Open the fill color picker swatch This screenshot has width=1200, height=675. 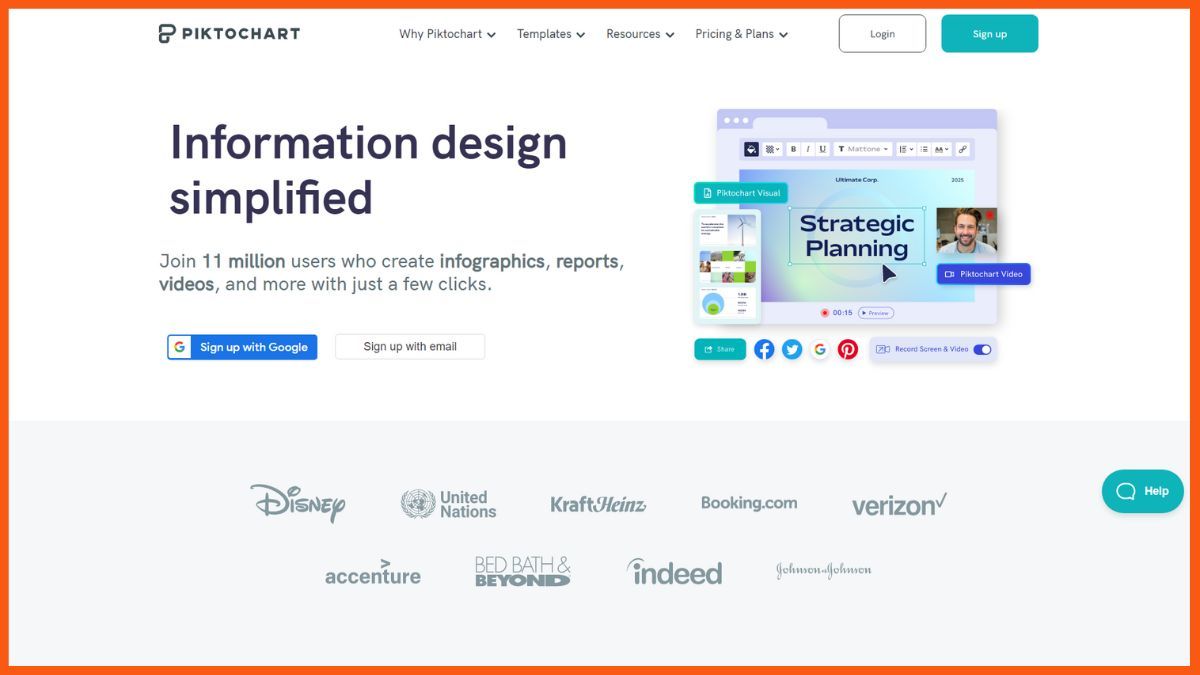750,149
